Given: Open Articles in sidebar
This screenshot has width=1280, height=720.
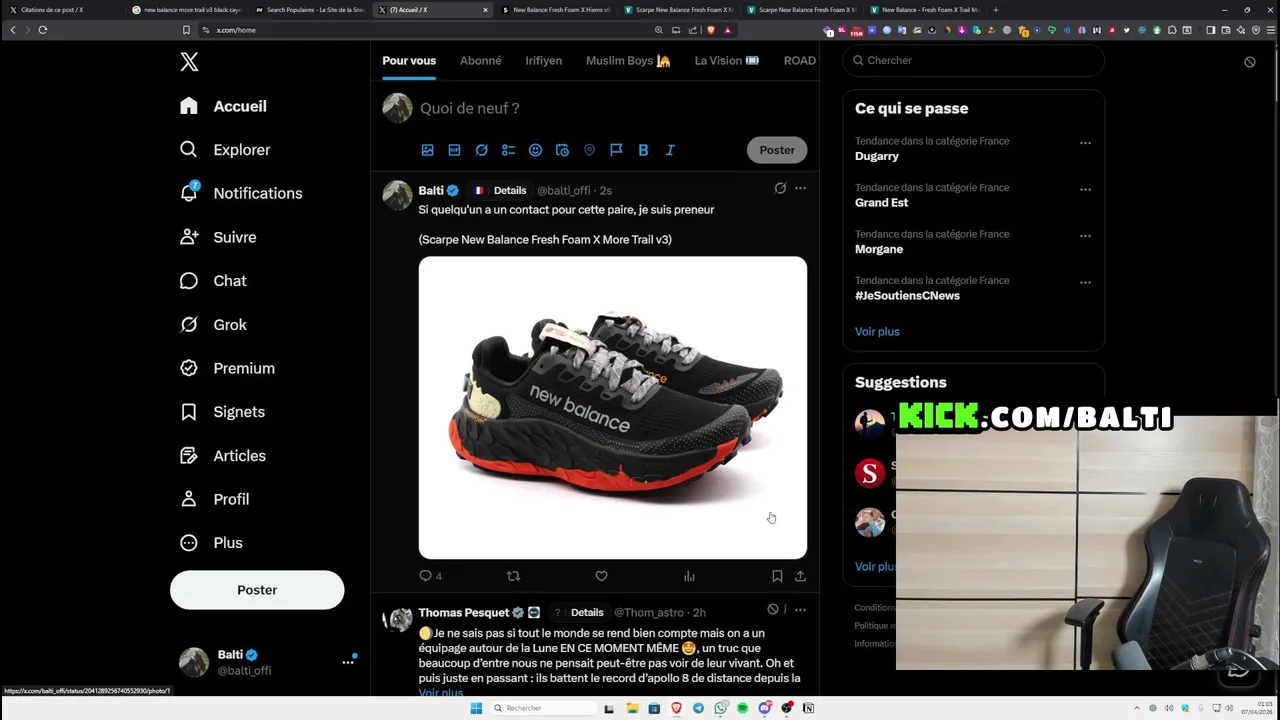Looking at the screenshot, I should tap(223, 455).
